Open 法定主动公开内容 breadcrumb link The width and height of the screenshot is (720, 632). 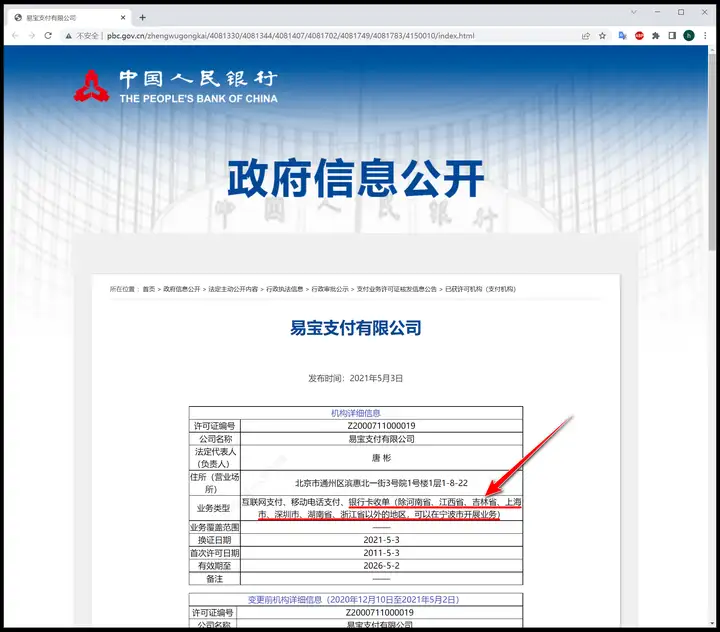[233, 289]
